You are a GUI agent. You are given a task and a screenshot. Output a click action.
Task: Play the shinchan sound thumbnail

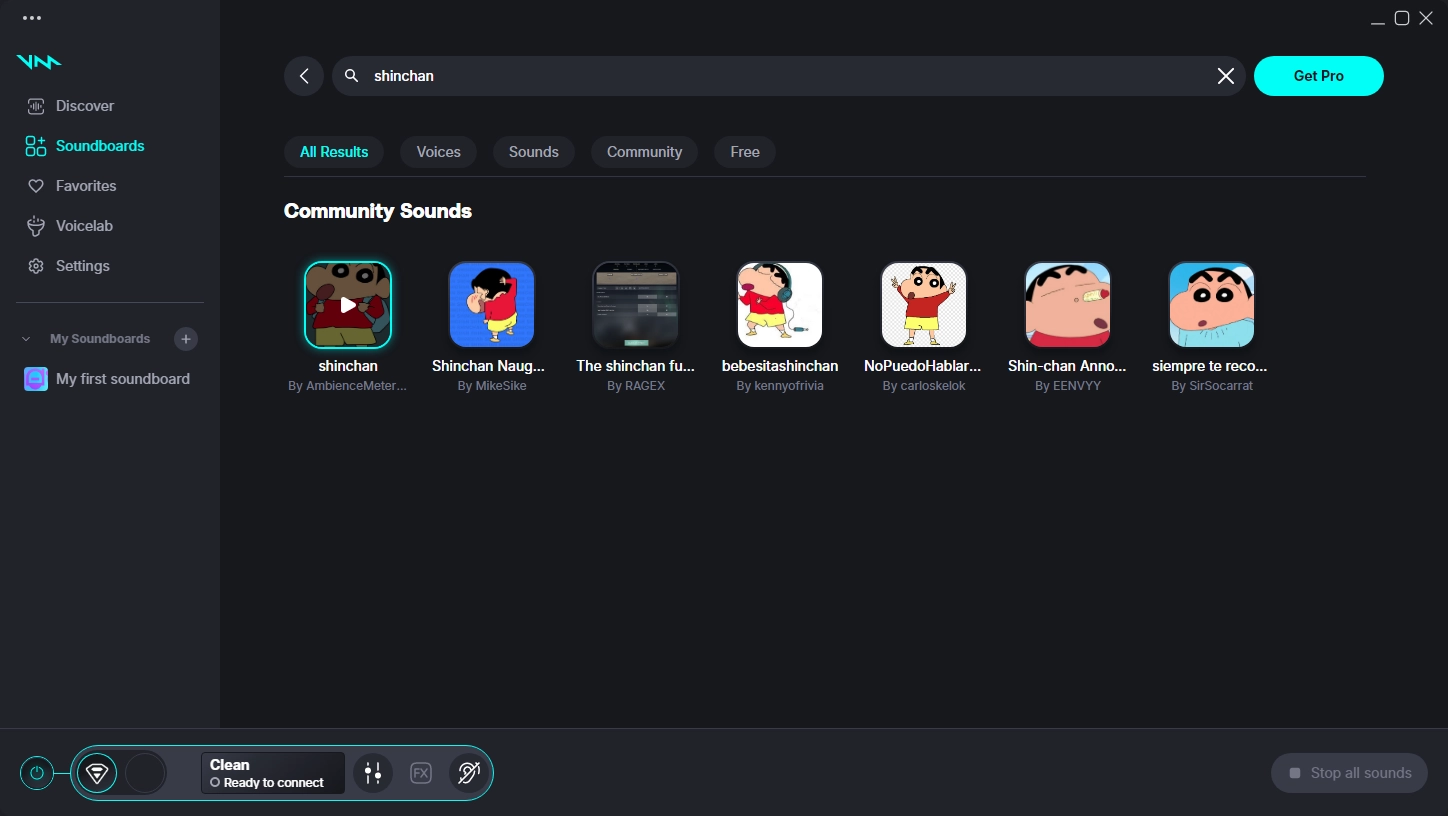348,305
